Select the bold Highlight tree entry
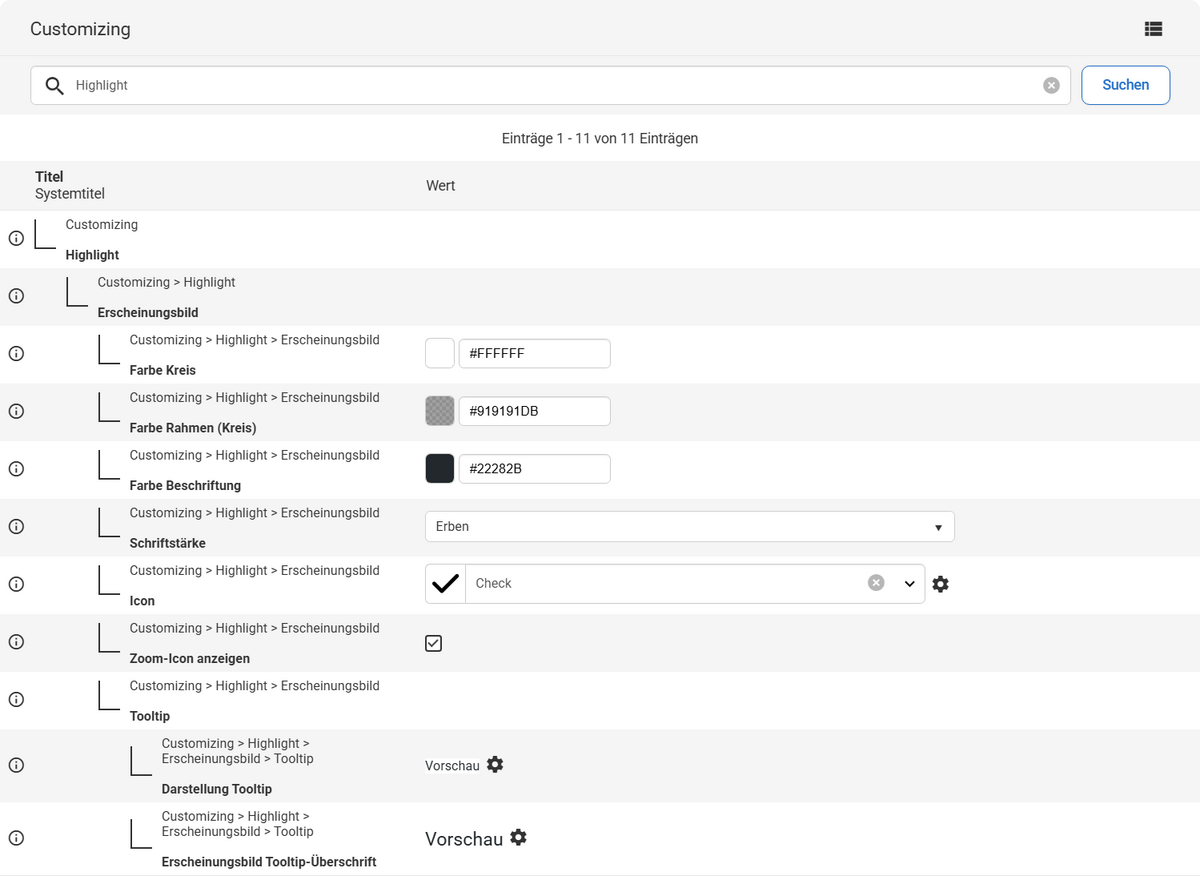 tap(92, 255)
